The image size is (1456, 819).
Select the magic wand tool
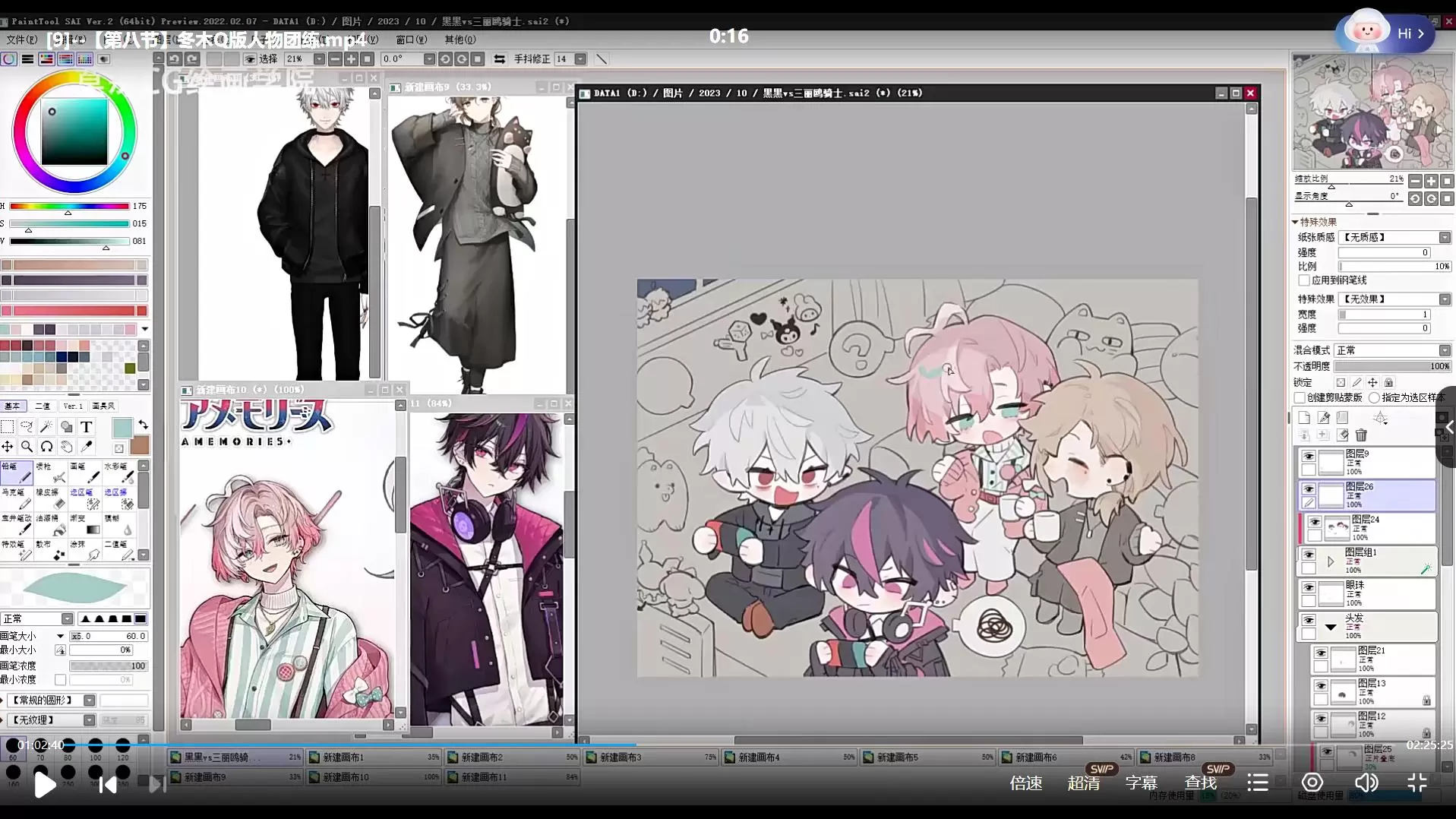[x=47, y=427]
